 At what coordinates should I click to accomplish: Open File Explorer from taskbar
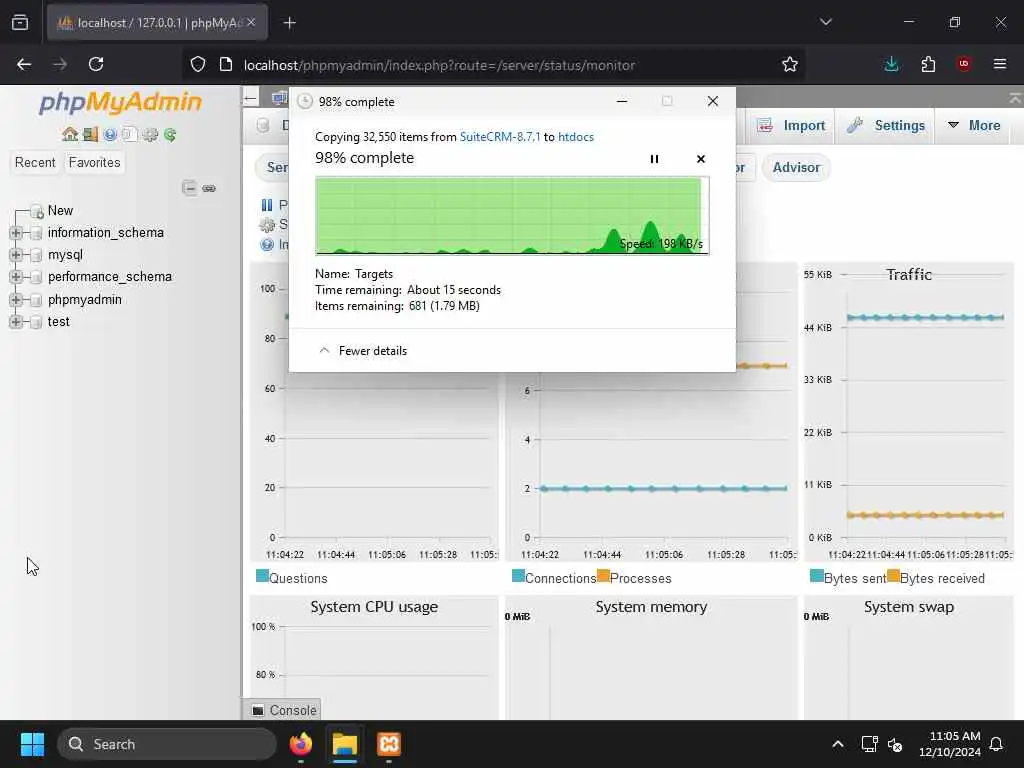pos(345,744)
